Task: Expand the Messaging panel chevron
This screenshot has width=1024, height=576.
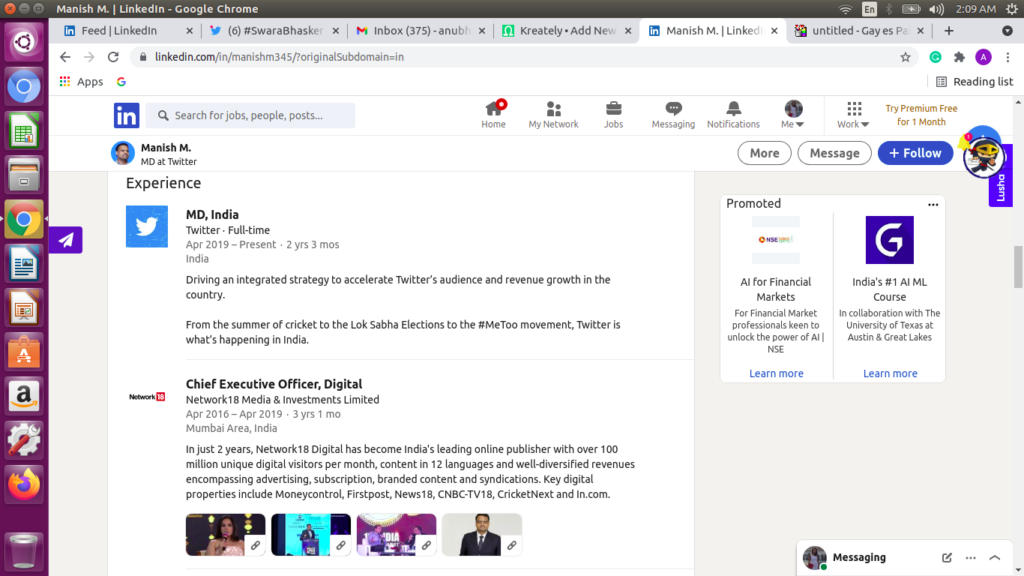Action: coord(995,558)
